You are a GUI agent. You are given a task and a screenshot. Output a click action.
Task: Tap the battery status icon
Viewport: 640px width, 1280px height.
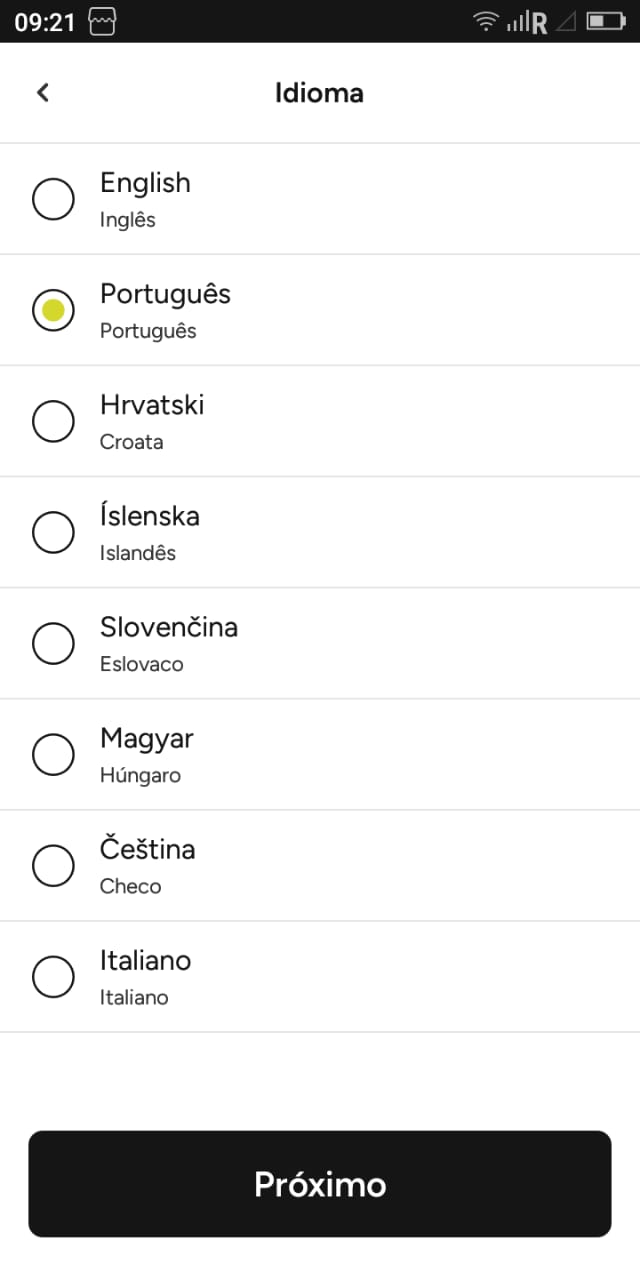(606, 21)
